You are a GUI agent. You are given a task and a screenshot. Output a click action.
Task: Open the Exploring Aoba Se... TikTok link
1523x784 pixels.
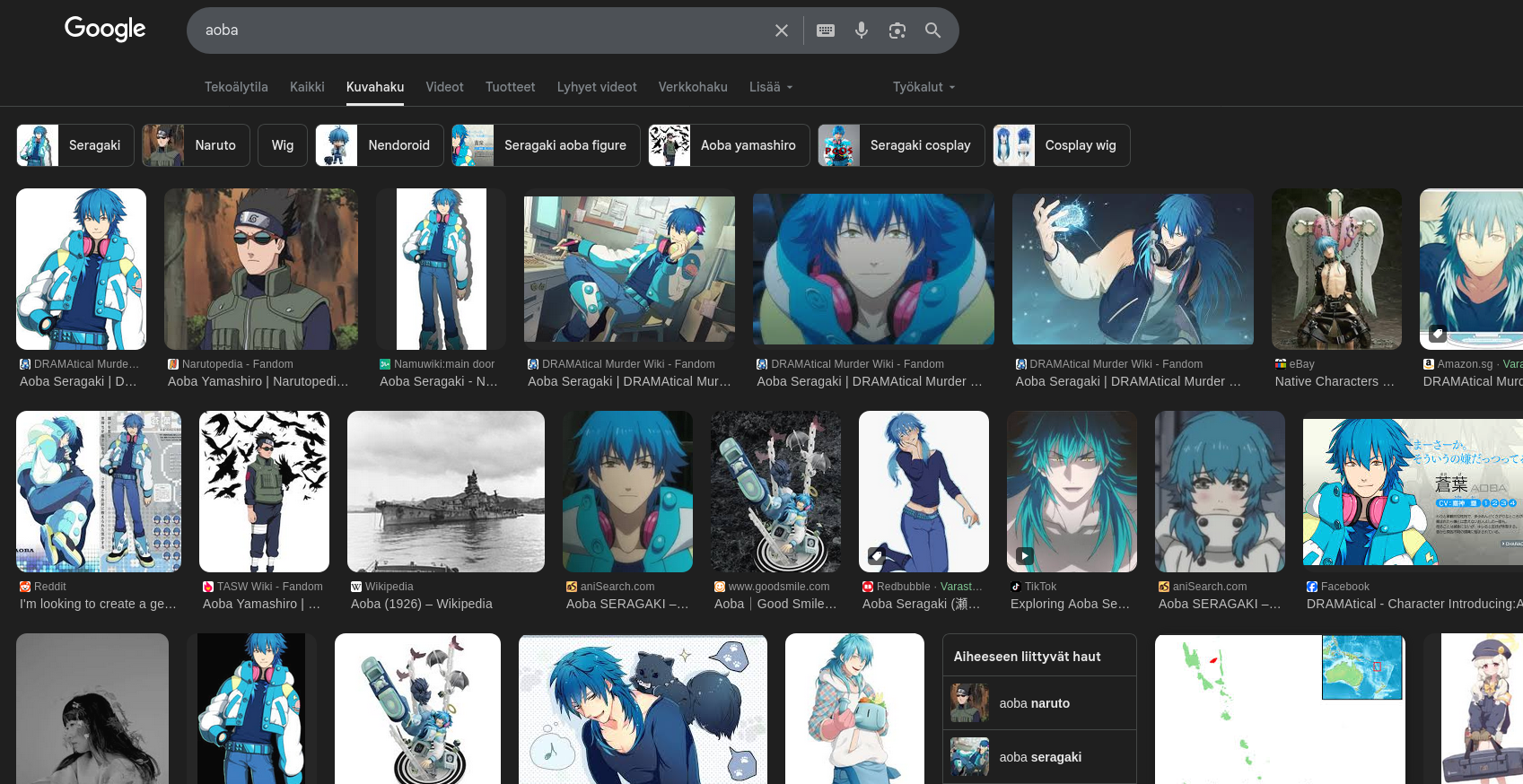click(x=1071, y=604)
